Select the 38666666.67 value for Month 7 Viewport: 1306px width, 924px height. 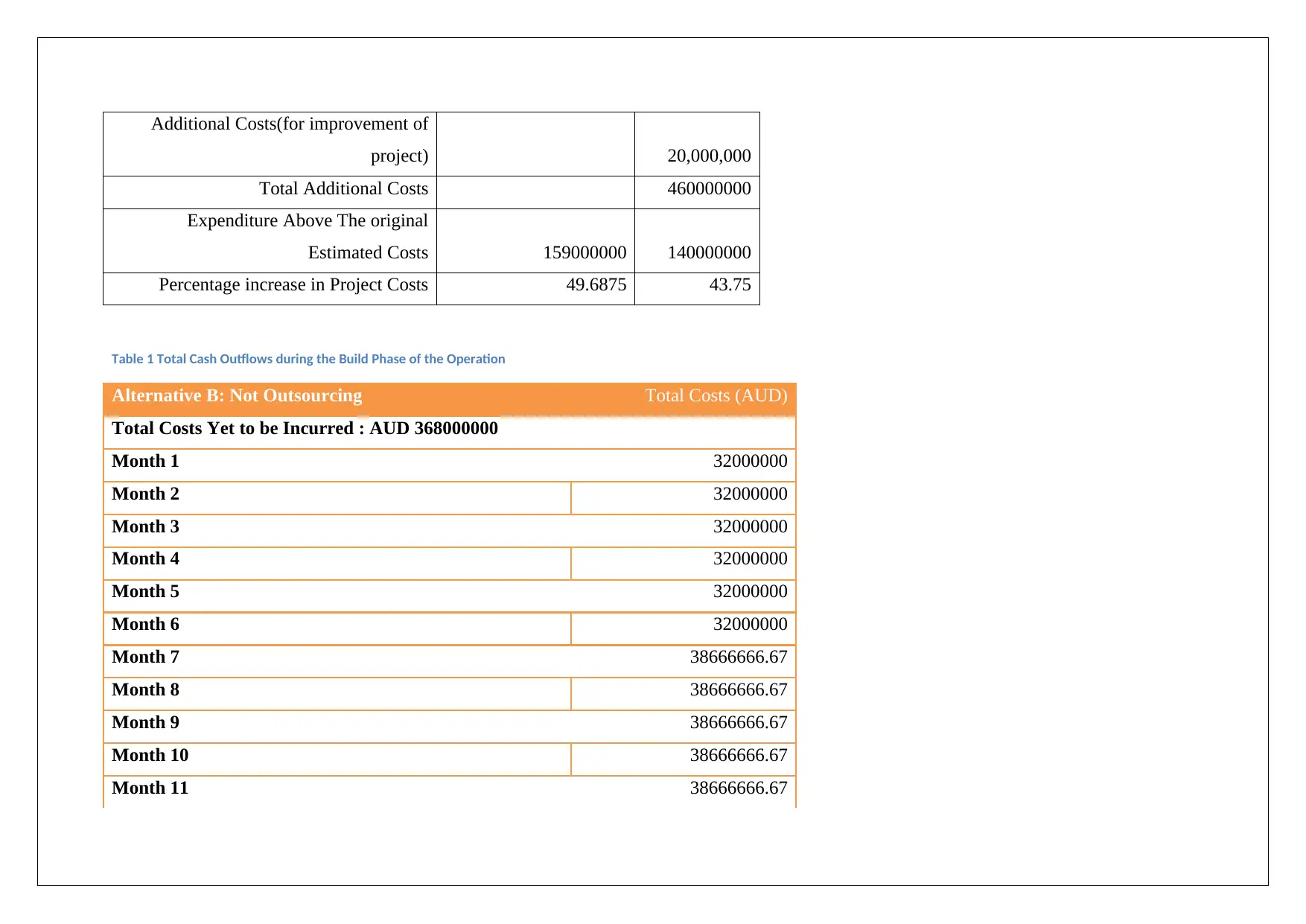click(x=739, y=657)
